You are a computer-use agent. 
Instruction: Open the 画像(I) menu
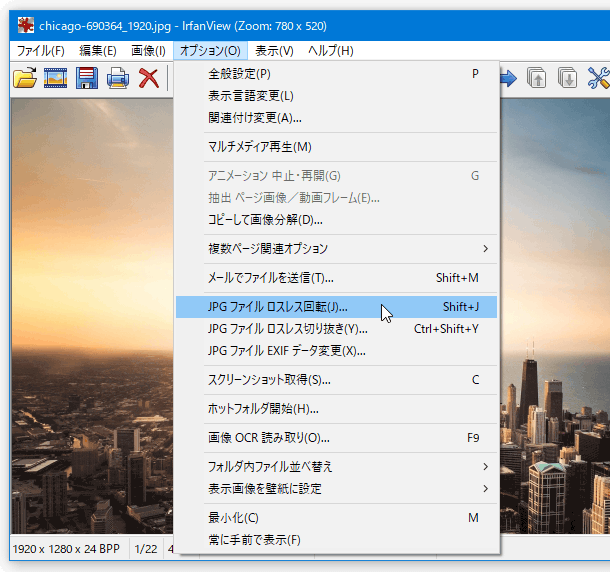148,51
